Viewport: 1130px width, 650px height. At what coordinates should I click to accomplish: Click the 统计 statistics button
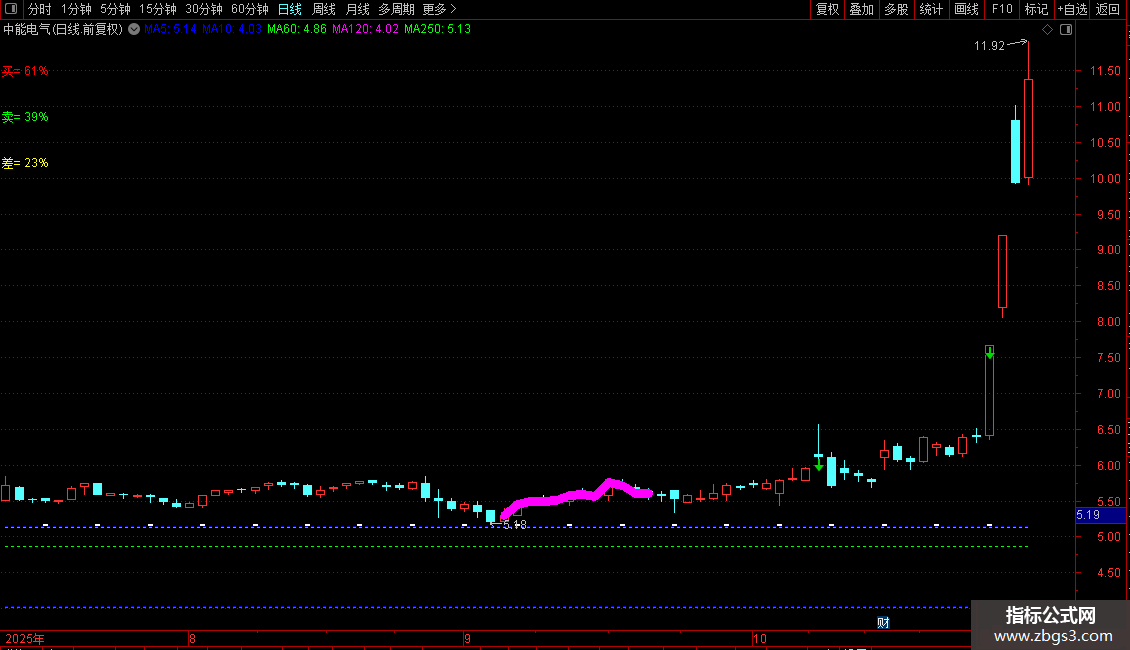click(x=931, y=9)
